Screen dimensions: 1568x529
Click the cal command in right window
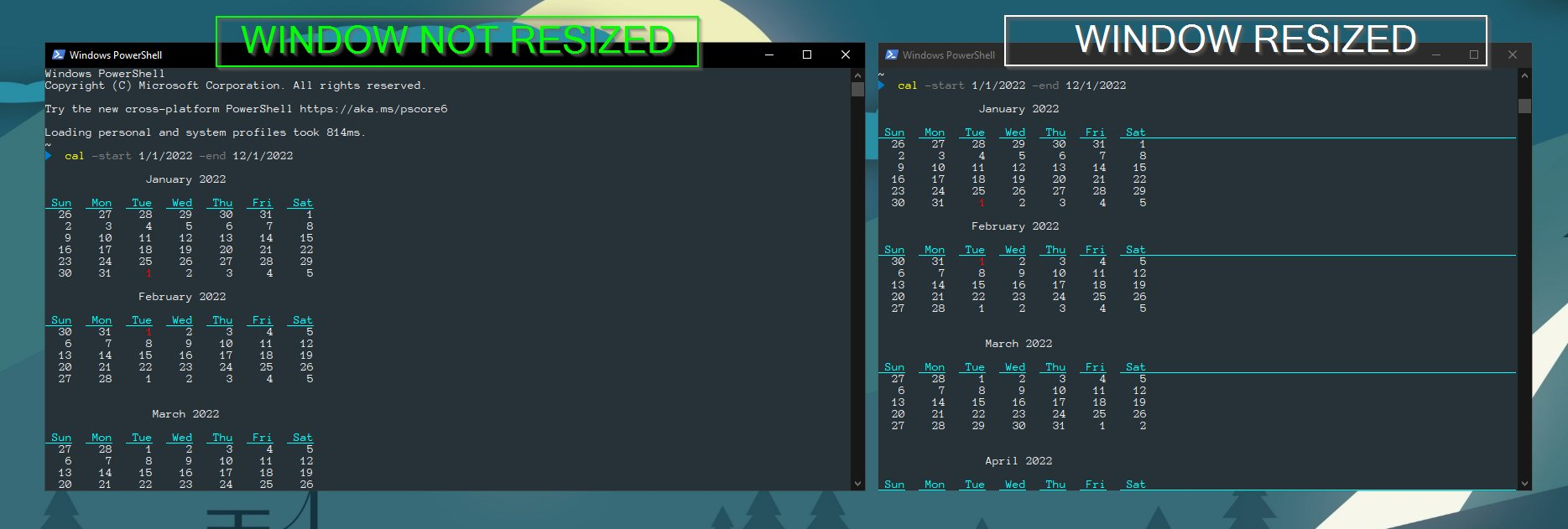tap(908, 86)
